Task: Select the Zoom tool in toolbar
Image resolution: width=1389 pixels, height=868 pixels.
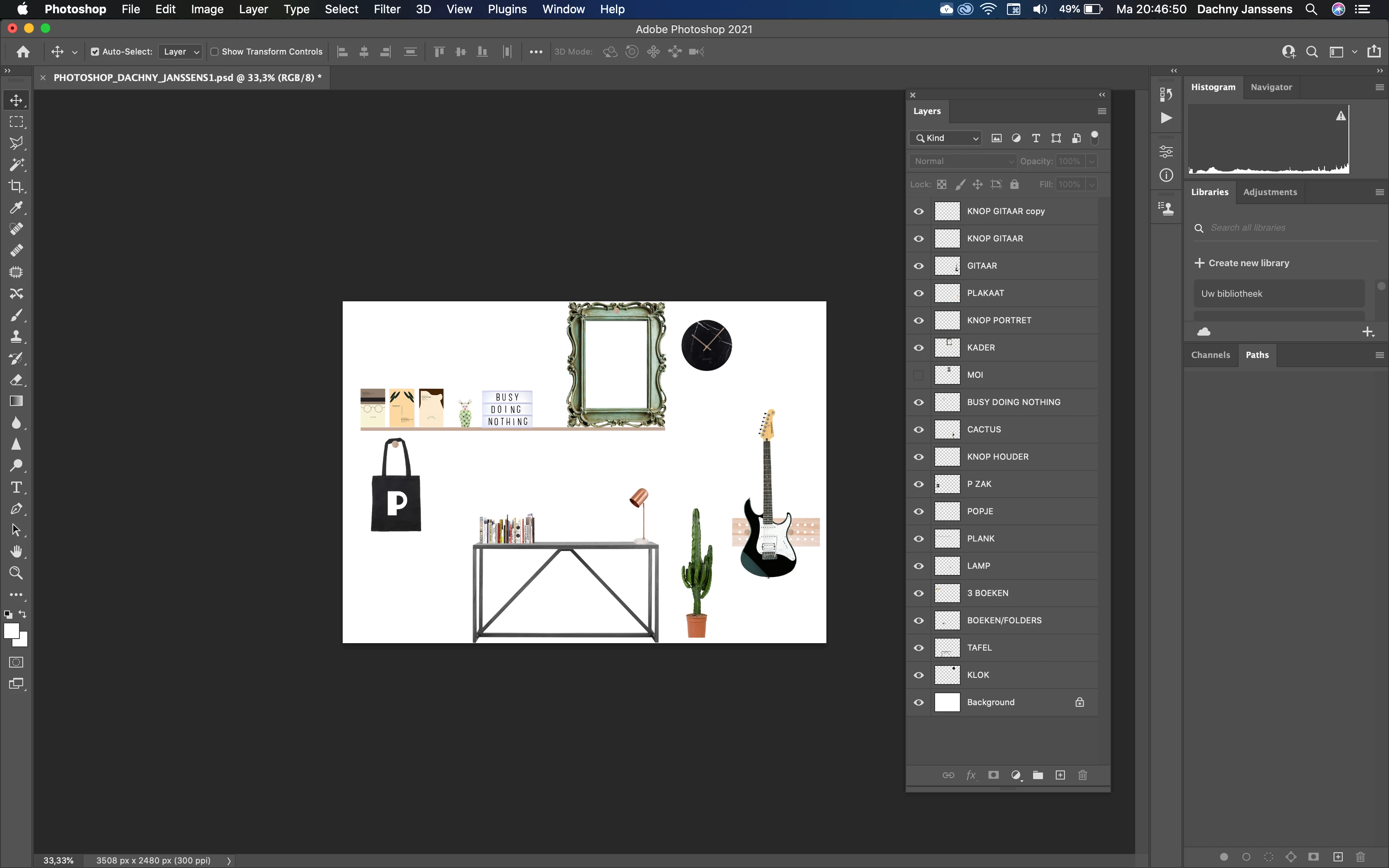Action: click(16, 573)
